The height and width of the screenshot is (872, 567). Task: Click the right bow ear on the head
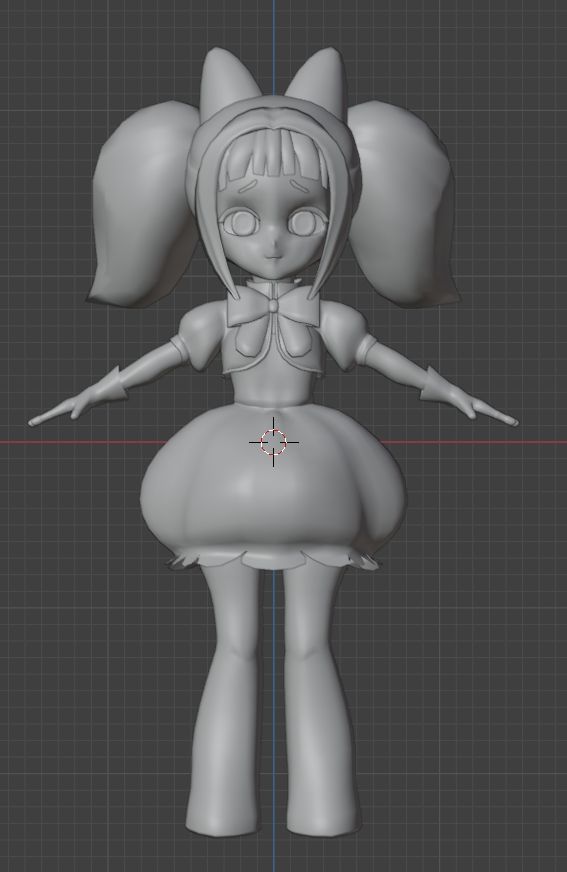click(318, 80)
